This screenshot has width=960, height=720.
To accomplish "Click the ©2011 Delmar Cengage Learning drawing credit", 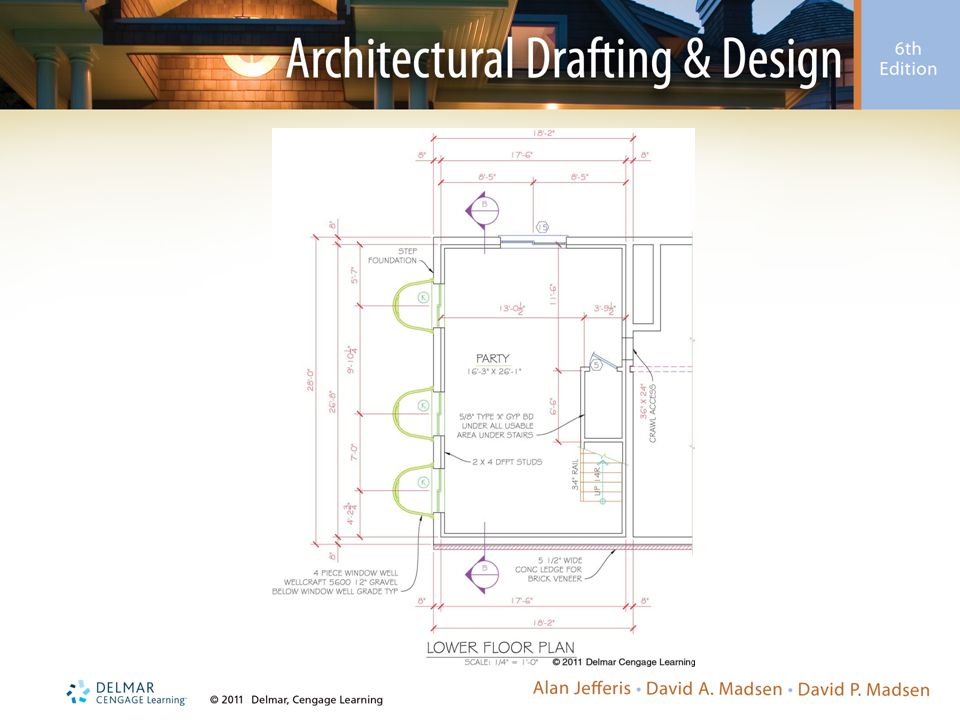I will (x=624, y=662).
